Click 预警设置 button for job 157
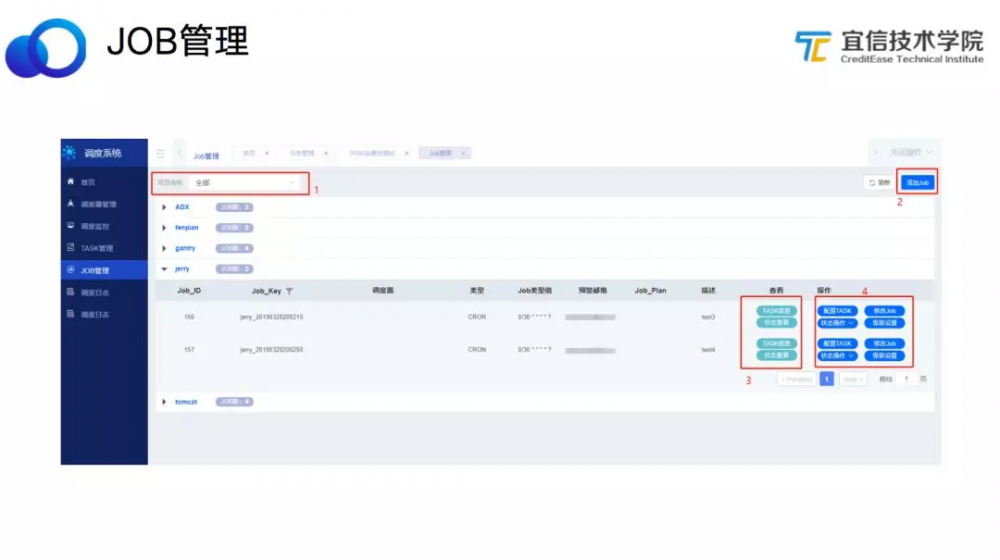Viewport: 1000px width, 560px height. [885, 356]
